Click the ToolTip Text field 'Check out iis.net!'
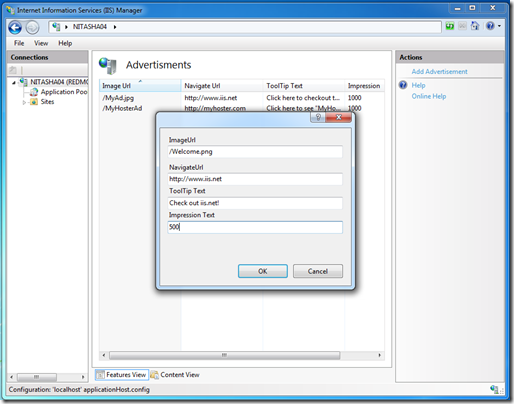Image resolution: width=514 pixels, height=404 pixels. tap(255, 203)
